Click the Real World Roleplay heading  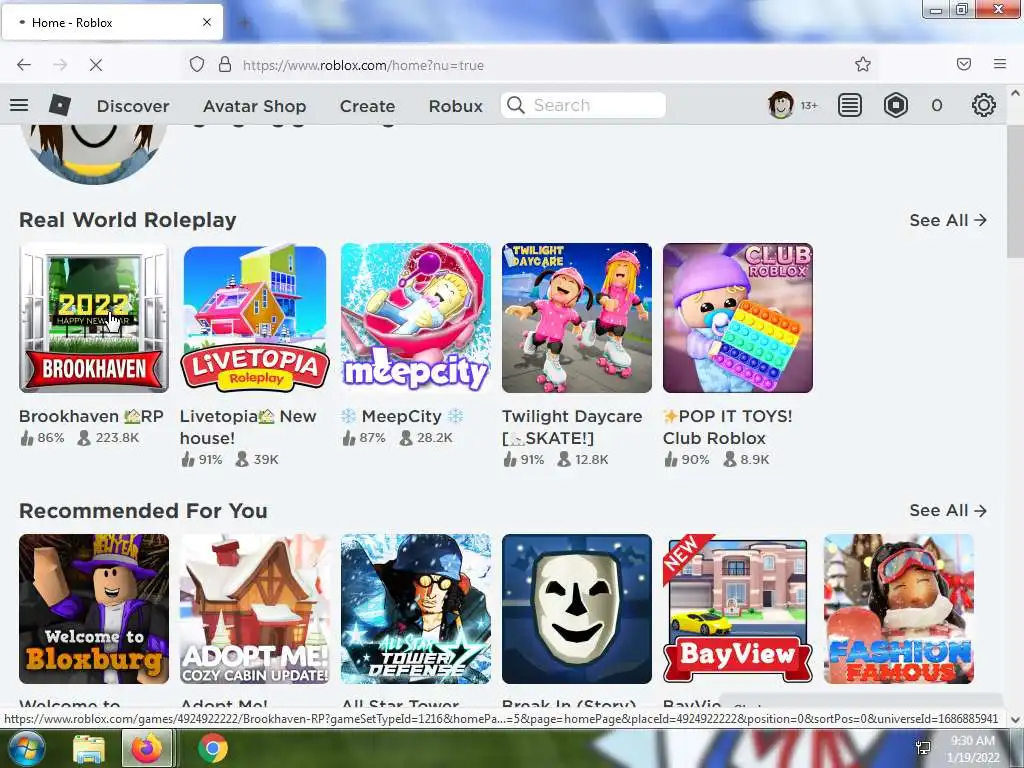[128, 220]
